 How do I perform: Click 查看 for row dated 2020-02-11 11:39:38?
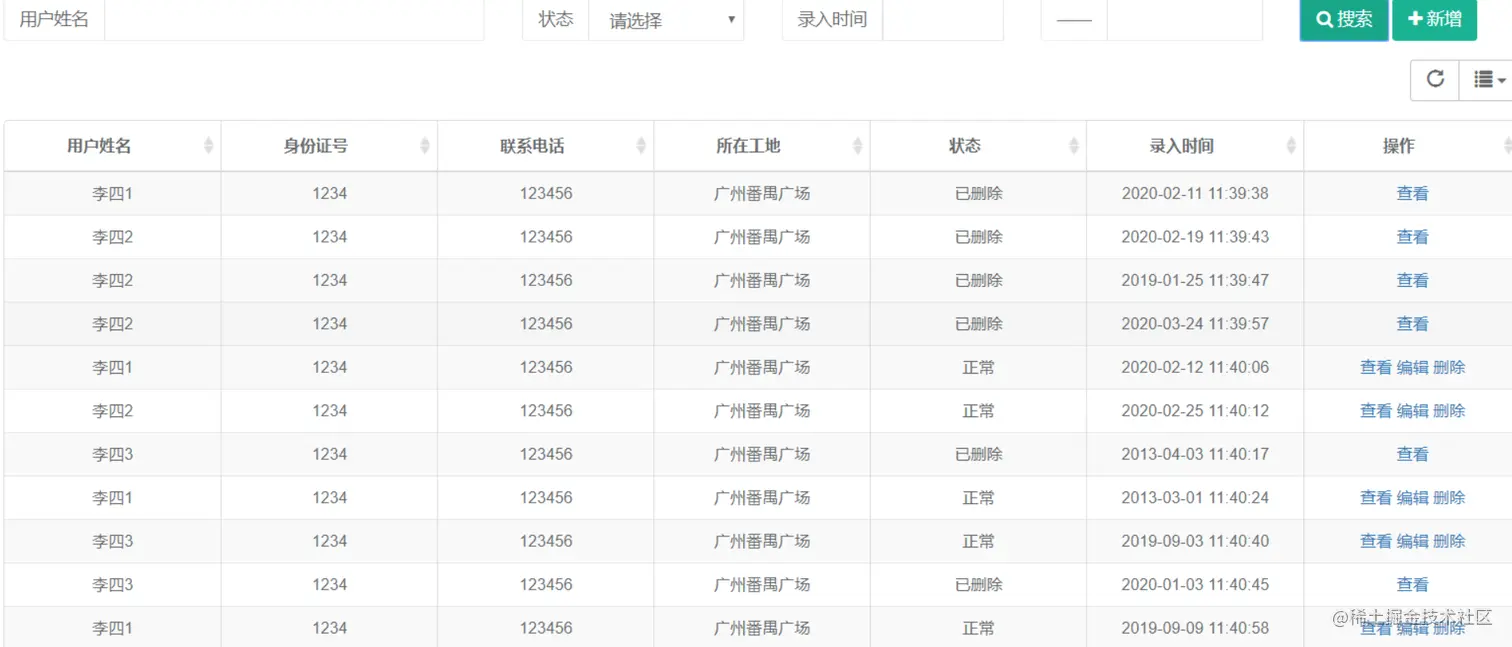pos(1412,193)
